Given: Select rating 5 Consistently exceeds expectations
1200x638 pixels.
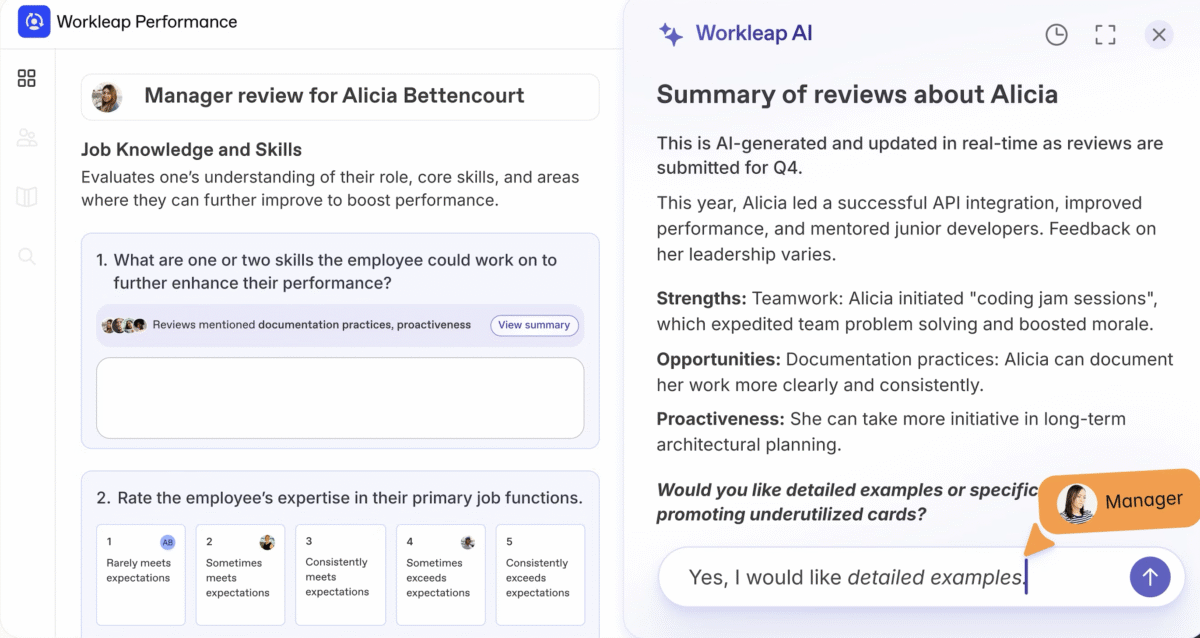Looking at the screenshot, I should 540,574.
